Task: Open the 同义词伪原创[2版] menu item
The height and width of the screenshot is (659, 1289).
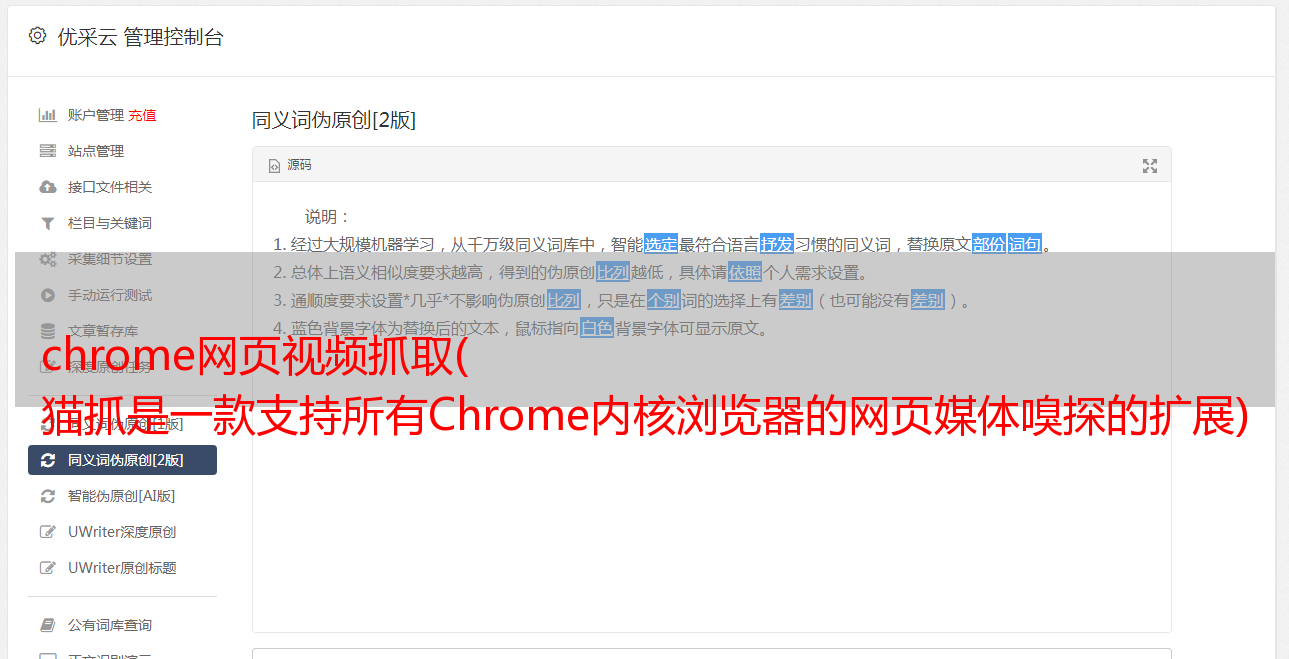Action: tap(122, 460)
